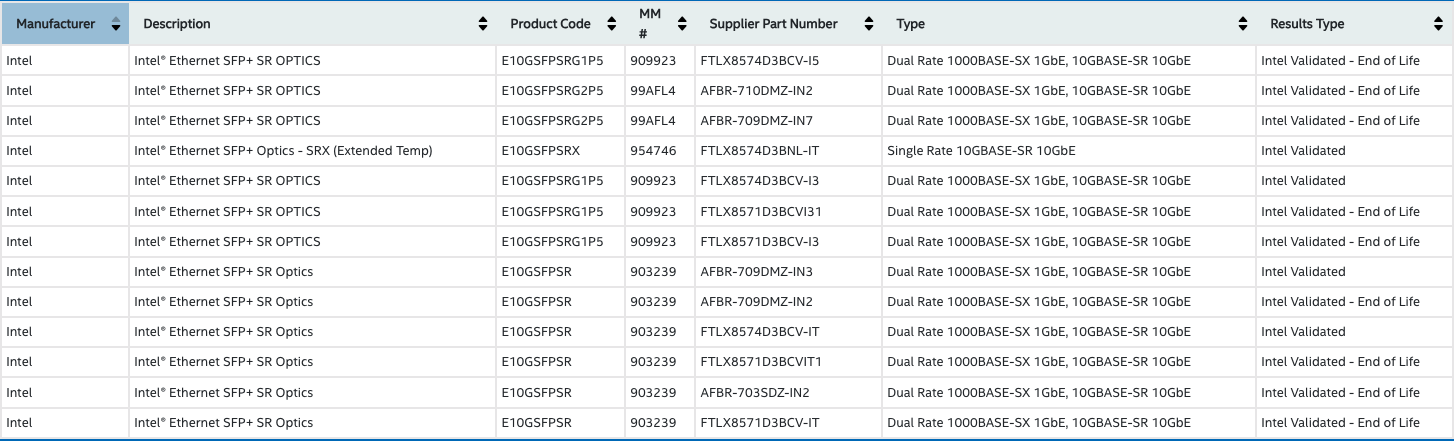Click the Manufacturer column header
The height and width of the screenshot is (441, 1454).
tap(65, 24)
